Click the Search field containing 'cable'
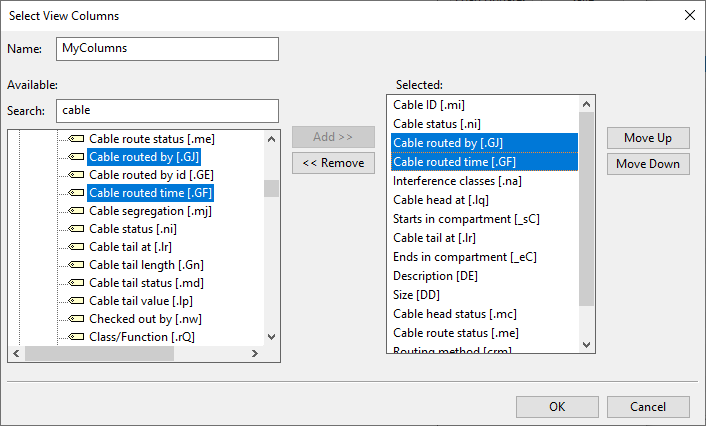 [x=167, y=110]
